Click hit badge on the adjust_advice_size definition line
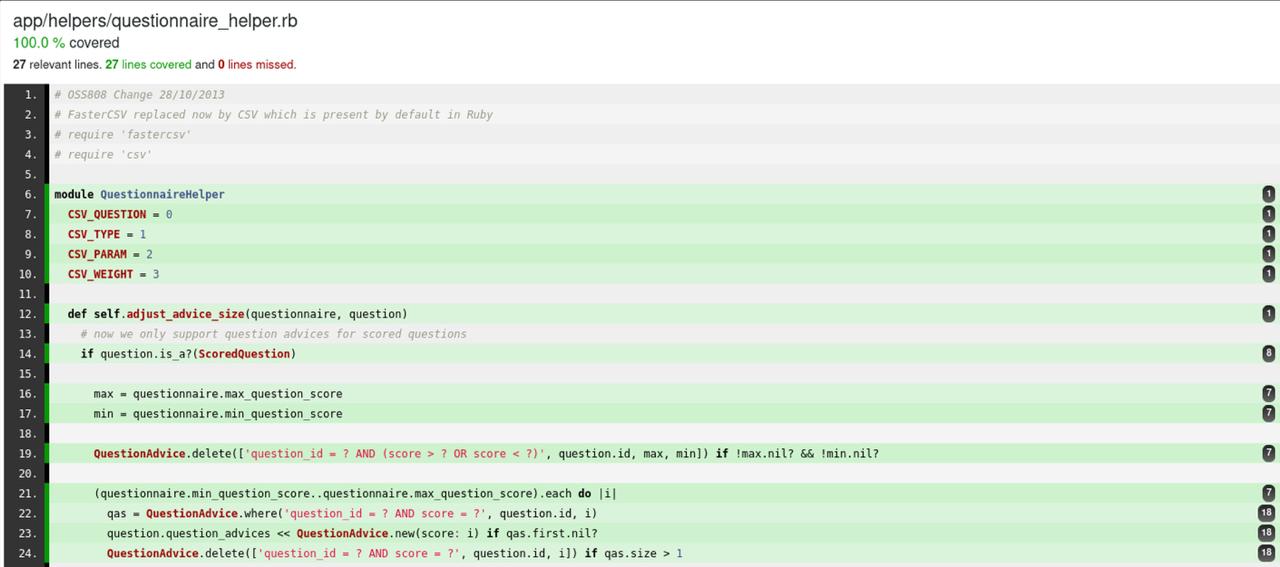Image resolution: width=1280 pixels, height=567 pixels. (1268, 314)
